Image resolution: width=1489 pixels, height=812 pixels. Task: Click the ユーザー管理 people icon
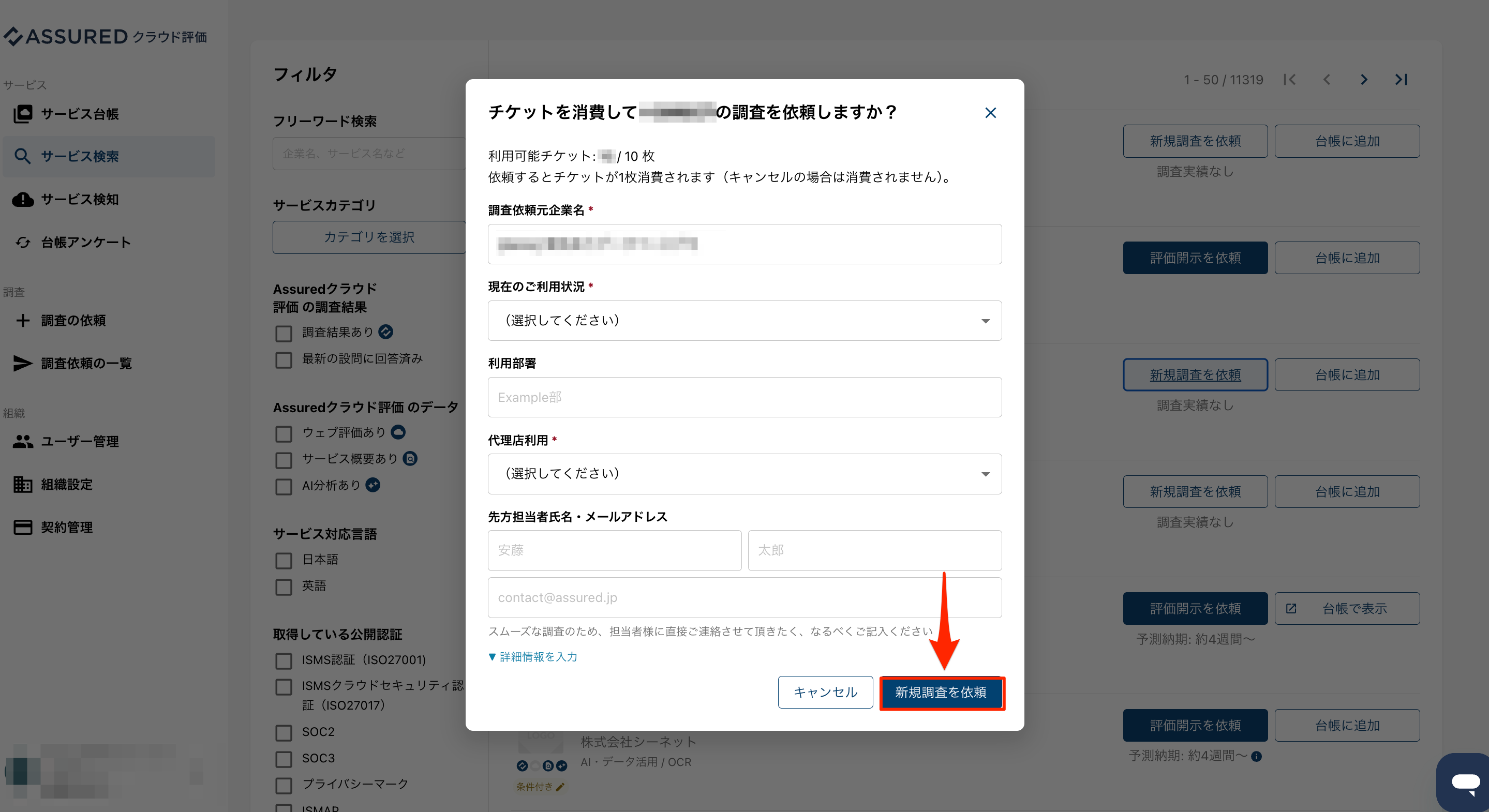pos(23,442)
